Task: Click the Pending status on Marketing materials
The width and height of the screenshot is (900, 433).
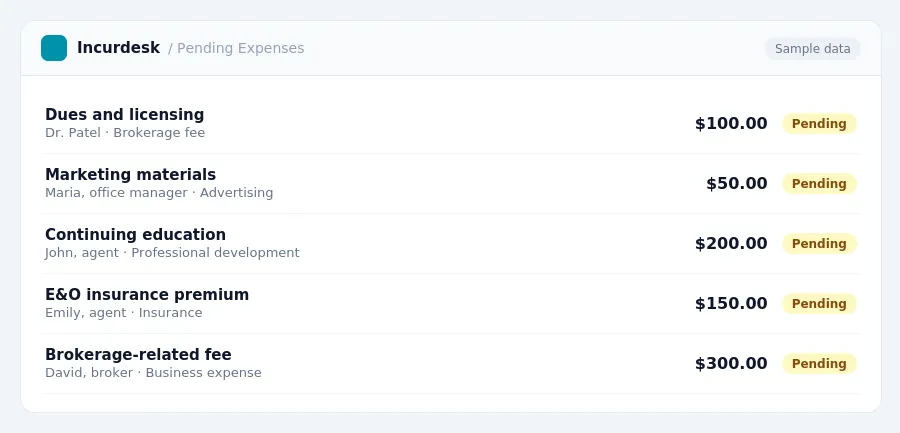Action: pyautogui.click(x=819, y=184)
